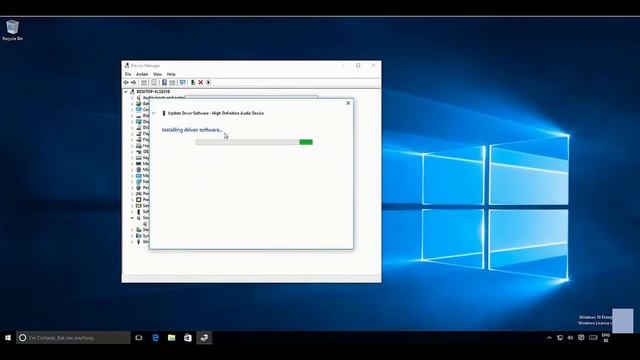The height and width of the screenshot is (360, 640).
Task: Click the scan for hardware changes monitor icon
Action: 182,82
